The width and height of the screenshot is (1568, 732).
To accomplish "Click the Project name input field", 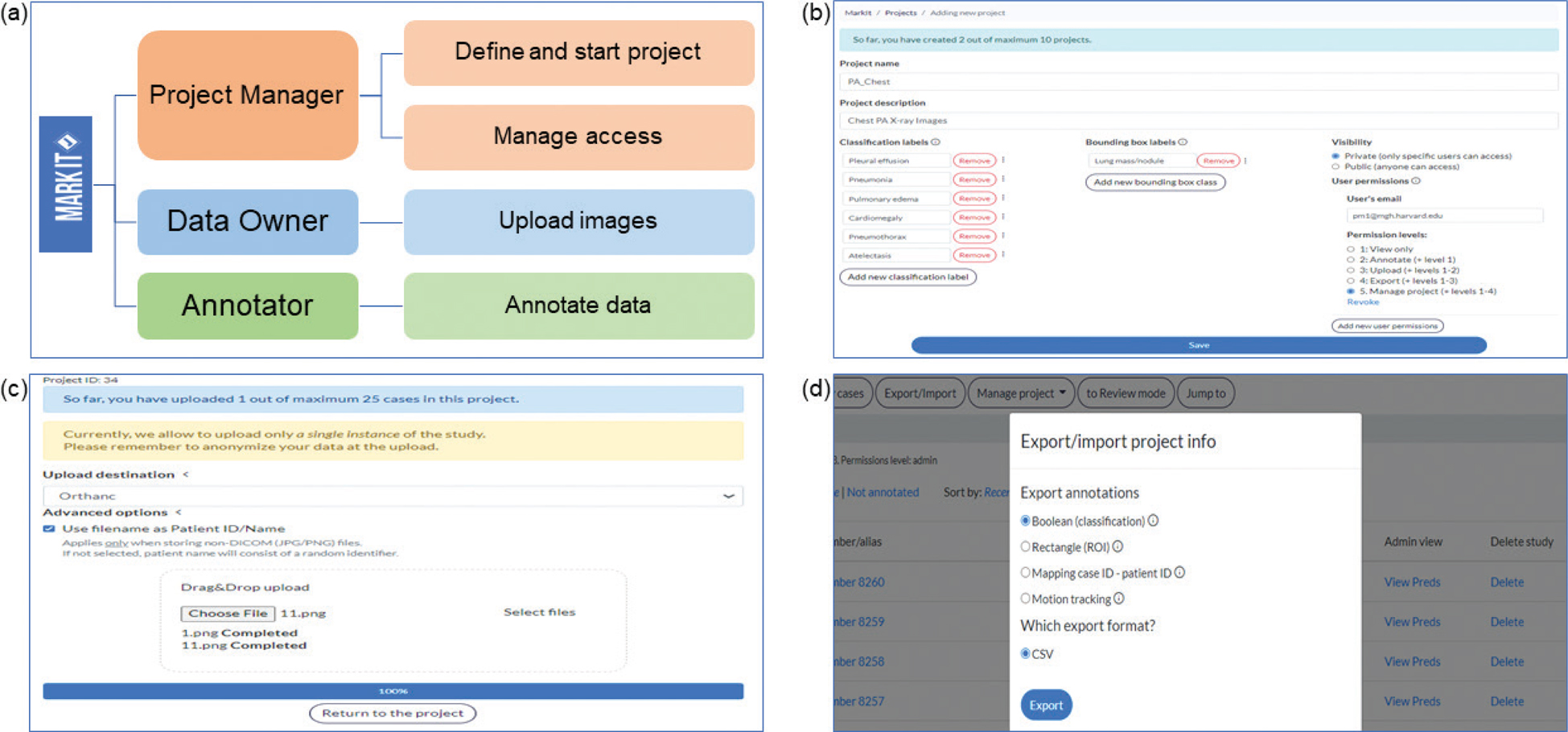I will coord(1197,81).
